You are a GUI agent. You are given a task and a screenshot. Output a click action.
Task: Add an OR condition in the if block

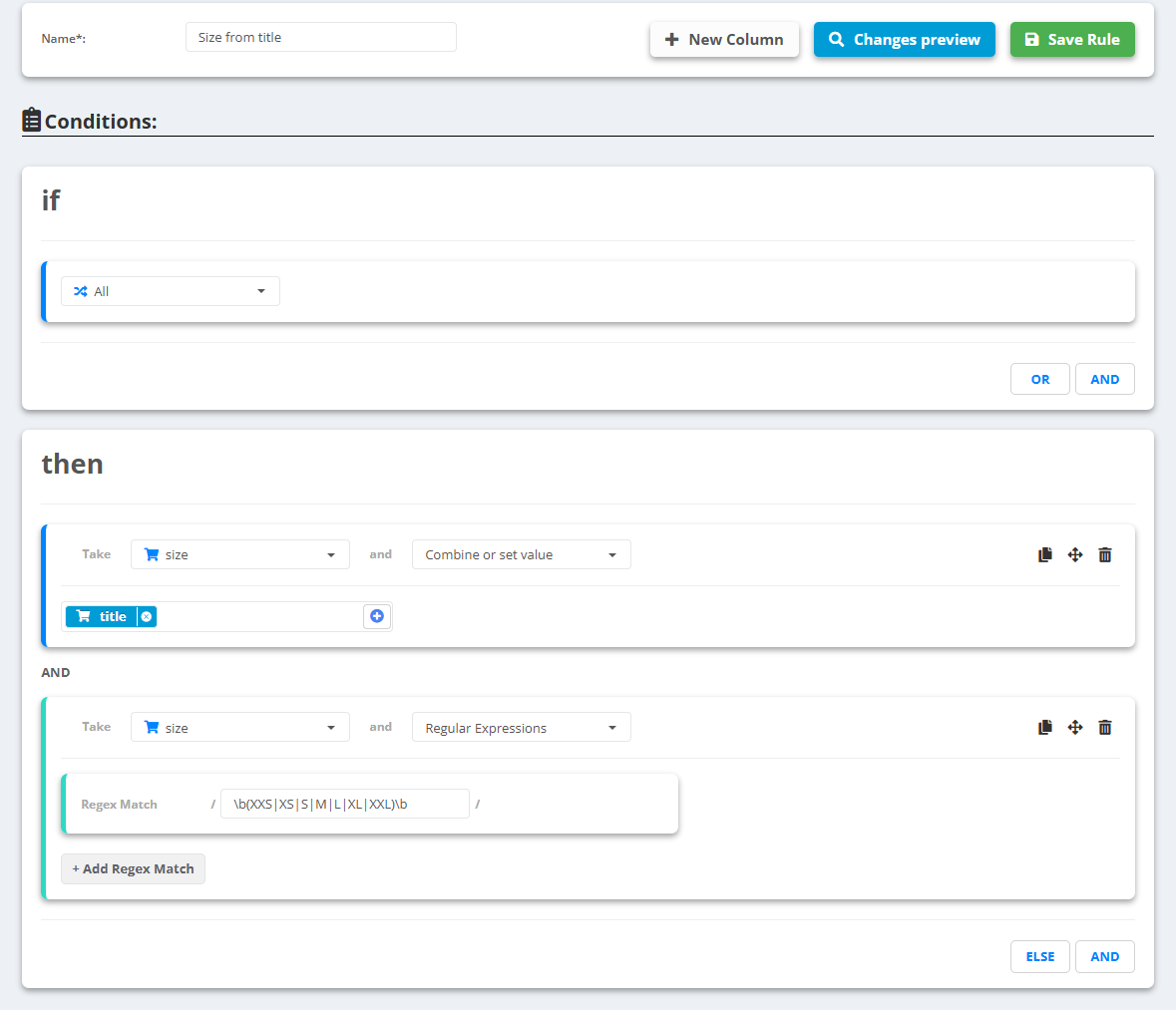[1039, 380]
